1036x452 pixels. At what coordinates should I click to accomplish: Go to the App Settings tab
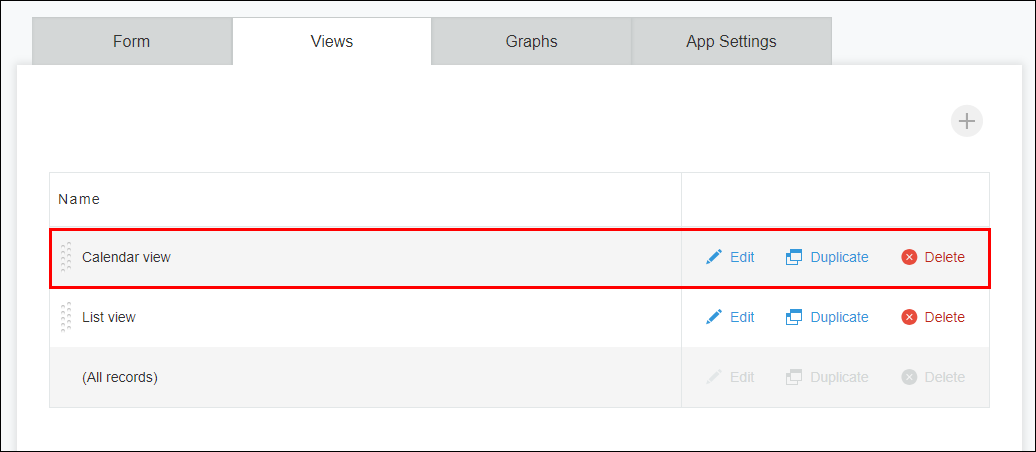(731, 42)
